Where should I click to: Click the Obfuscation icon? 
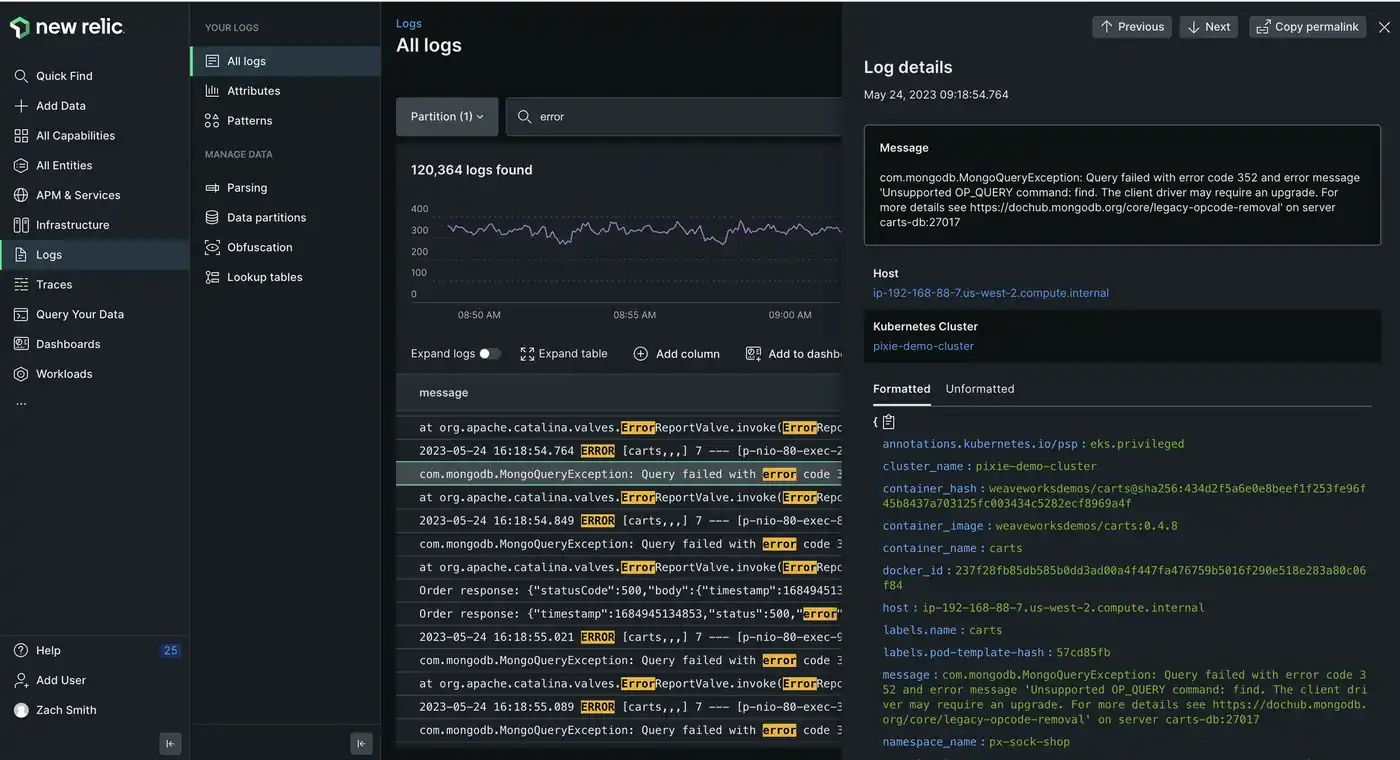(212, 247)
